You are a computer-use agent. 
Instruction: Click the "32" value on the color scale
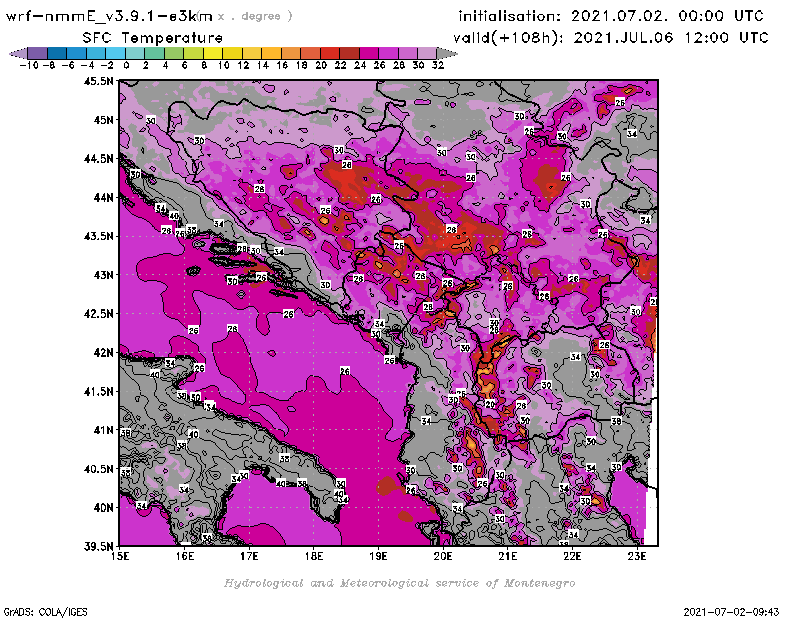click(438, 65)
